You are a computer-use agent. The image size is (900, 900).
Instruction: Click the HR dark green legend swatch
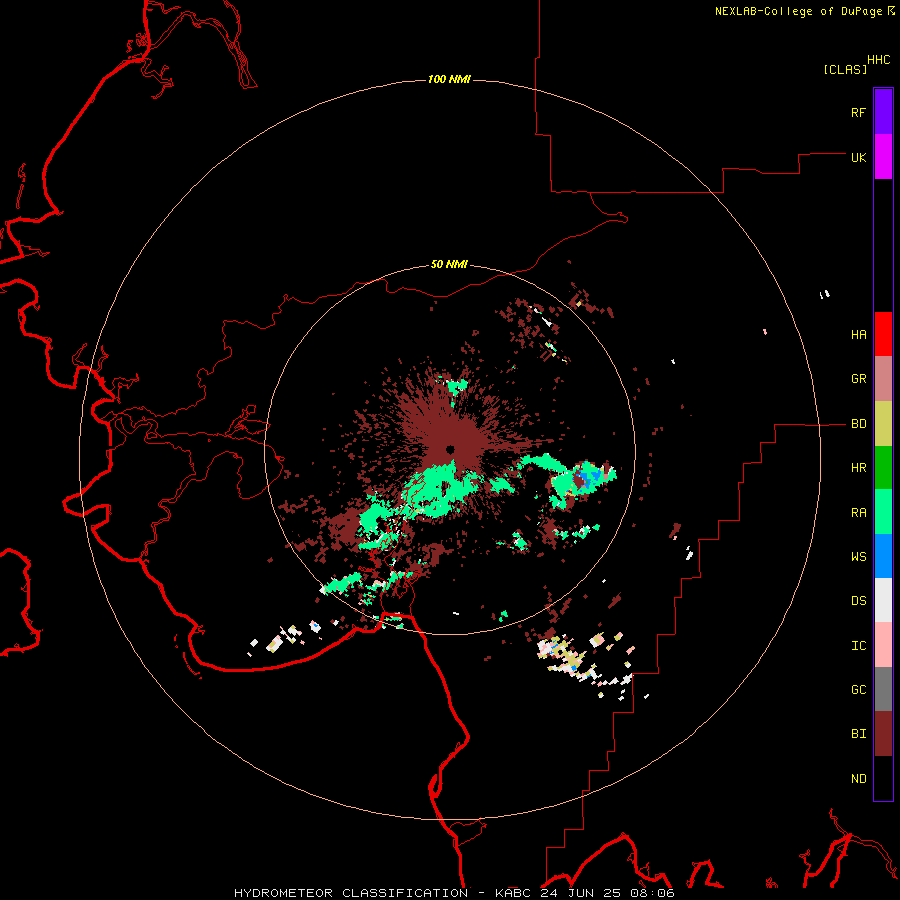point(883,468)
